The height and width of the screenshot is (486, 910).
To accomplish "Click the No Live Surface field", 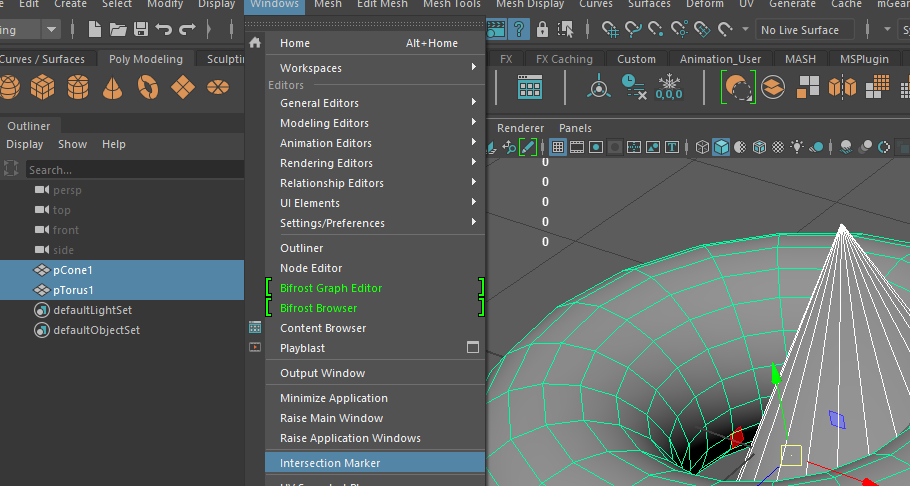I will 805,30.
